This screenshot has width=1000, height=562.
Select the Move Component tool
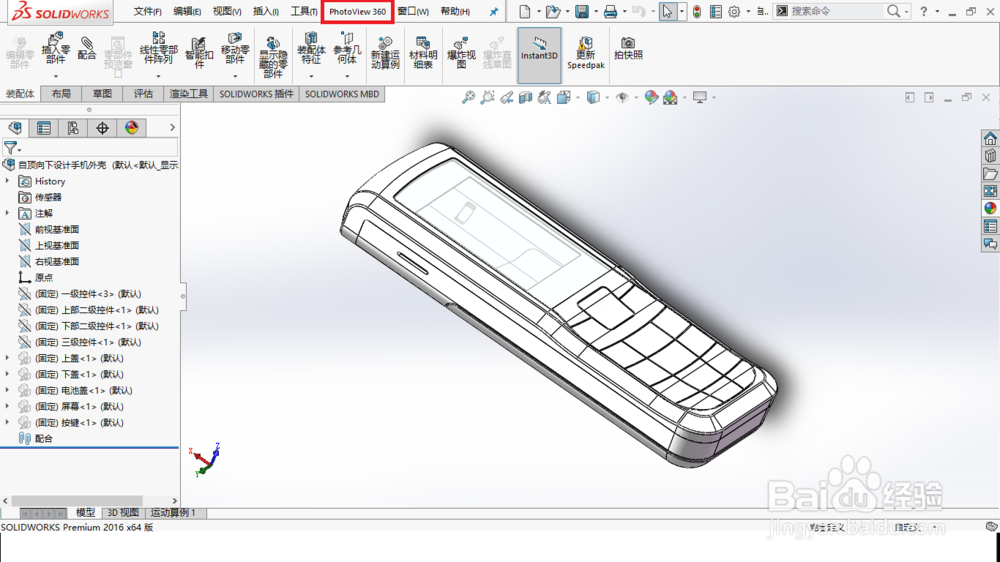pyautogui.click(x=235, y=49)
